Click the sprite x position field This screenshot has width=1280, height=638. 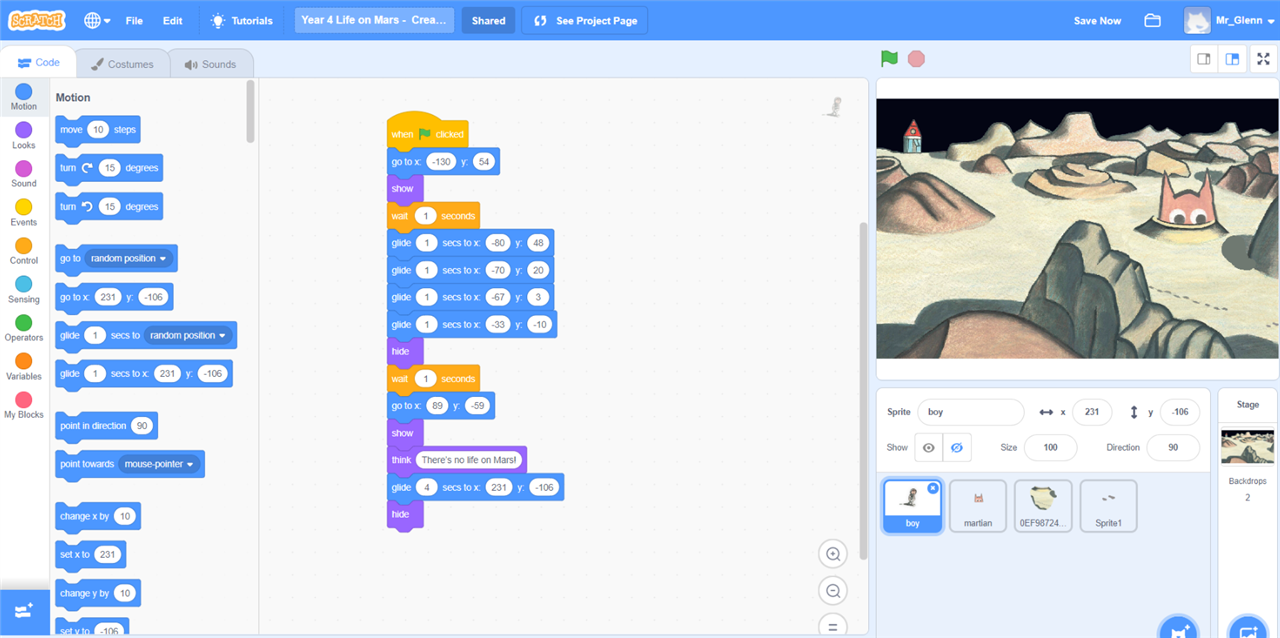click(x=1092, y=412)
